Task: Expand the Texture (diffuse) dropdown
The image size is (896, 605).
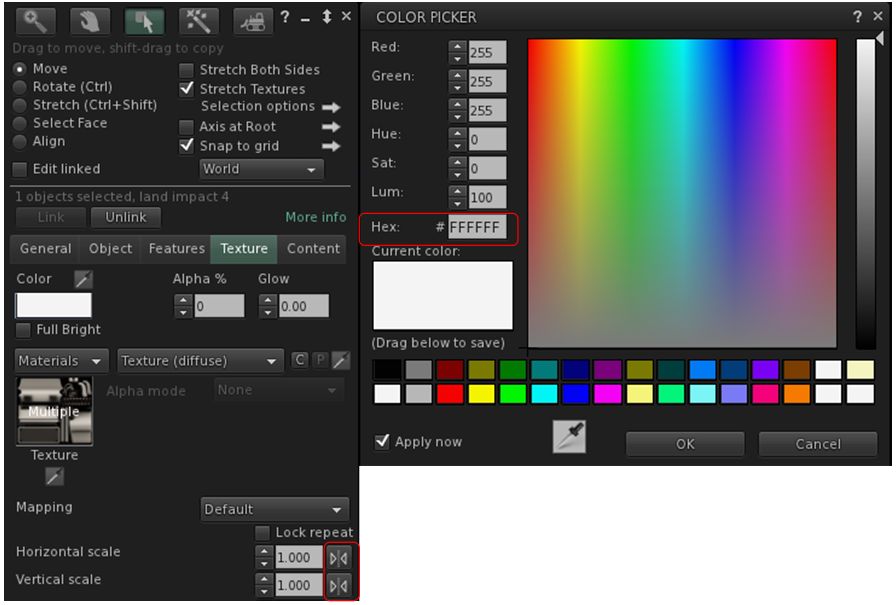Action: pos(200,361)
